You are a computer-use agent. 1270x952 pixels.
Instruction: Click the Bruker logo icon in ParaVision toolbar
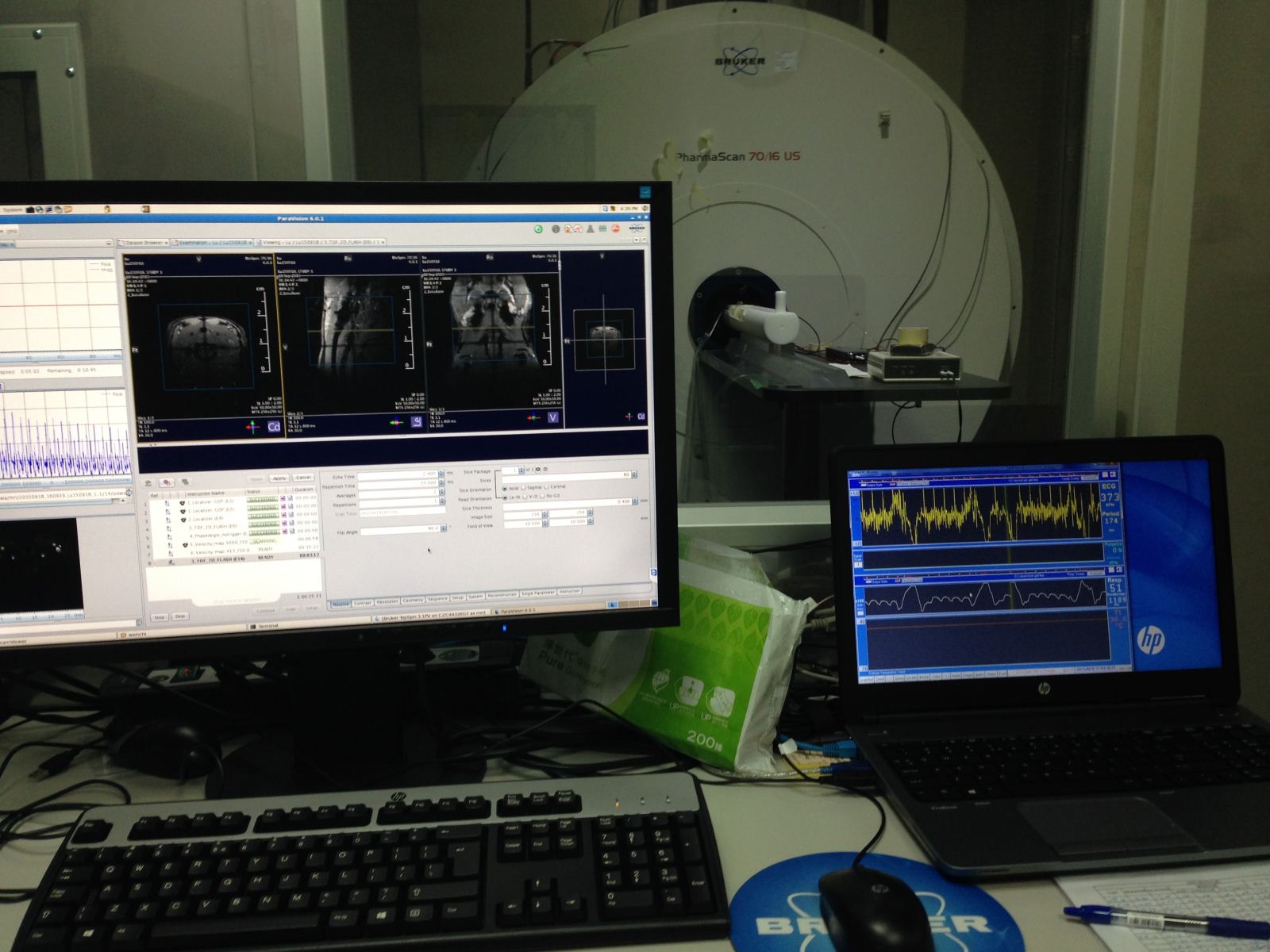click(636, 228)
